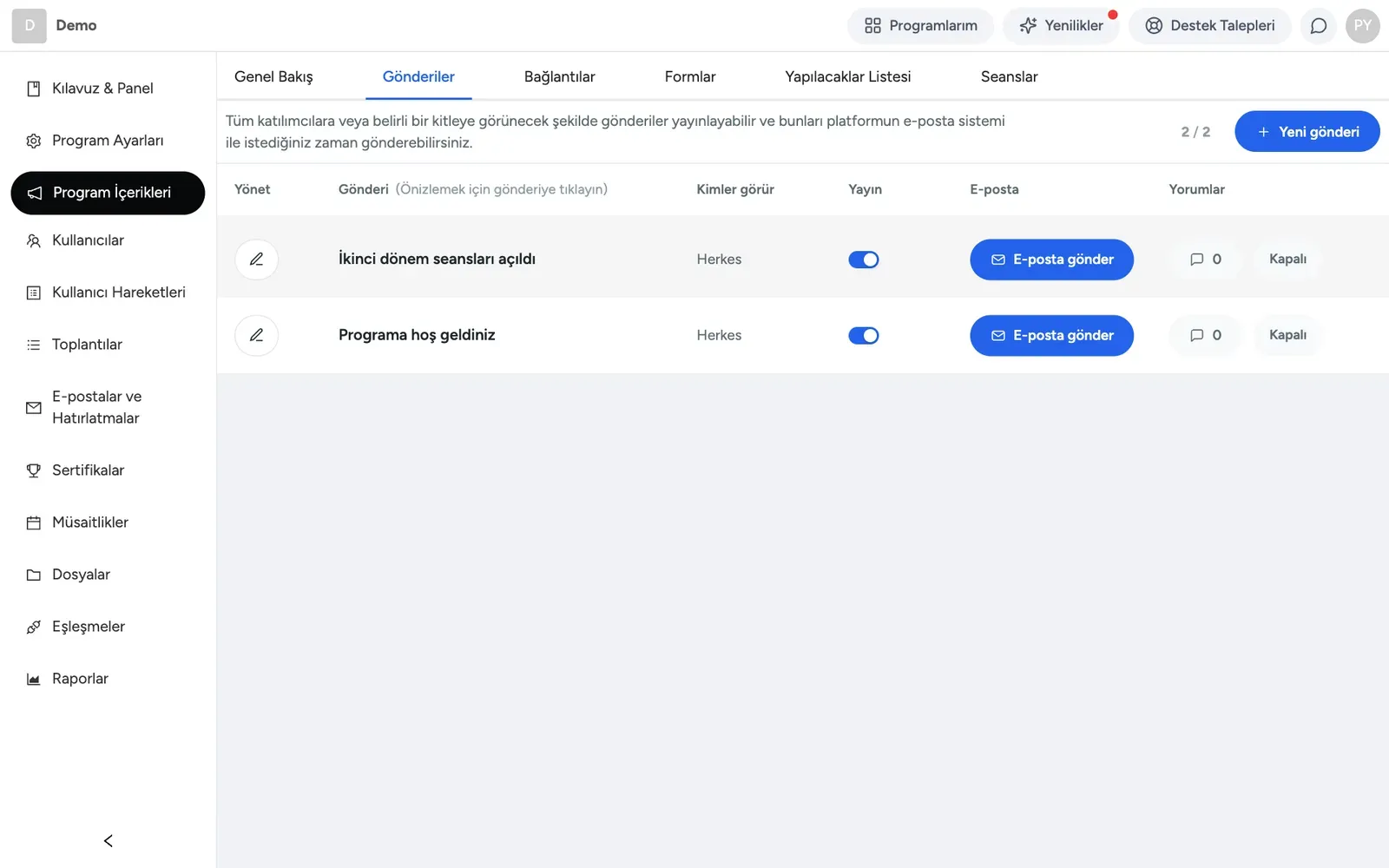Click the 2 / 2 post counter
Image resolution: width=1389 pixels, height=868 pixels.
(1195, 132)
